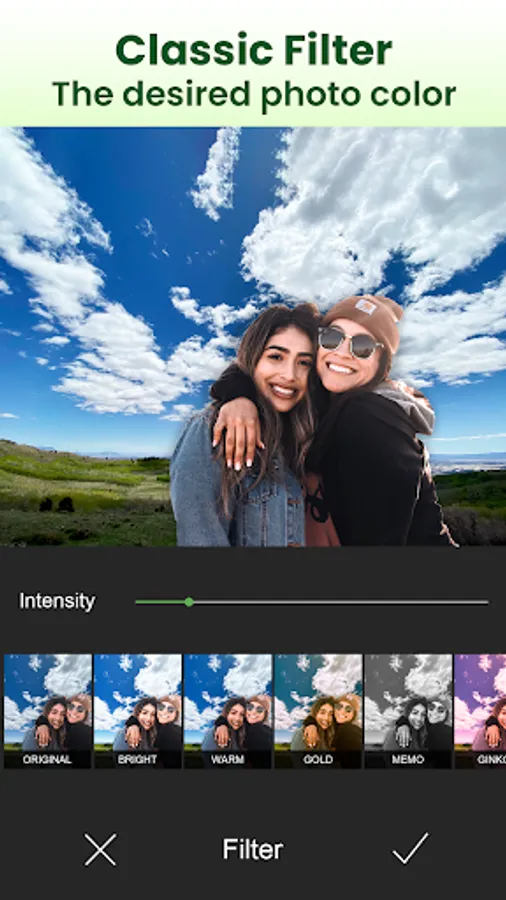Apply filter with the checkmark icon
506x900 pixels.
(x=410, y=848)
